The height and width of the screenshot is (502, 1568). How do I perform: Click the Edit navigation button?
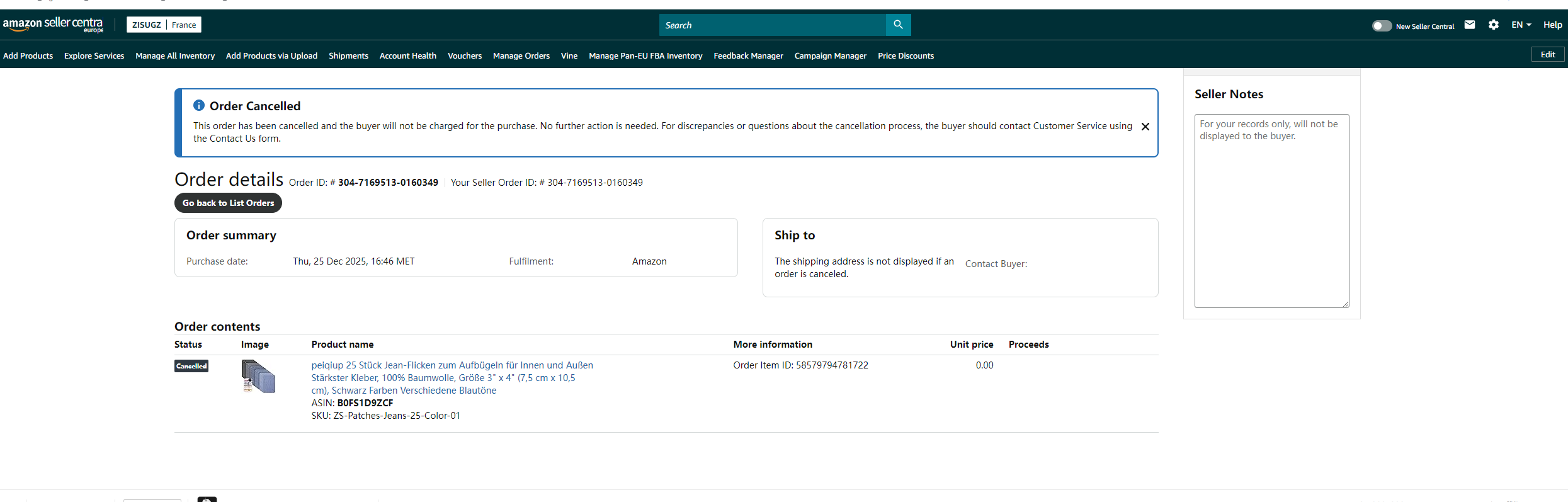coord(1548,55)
